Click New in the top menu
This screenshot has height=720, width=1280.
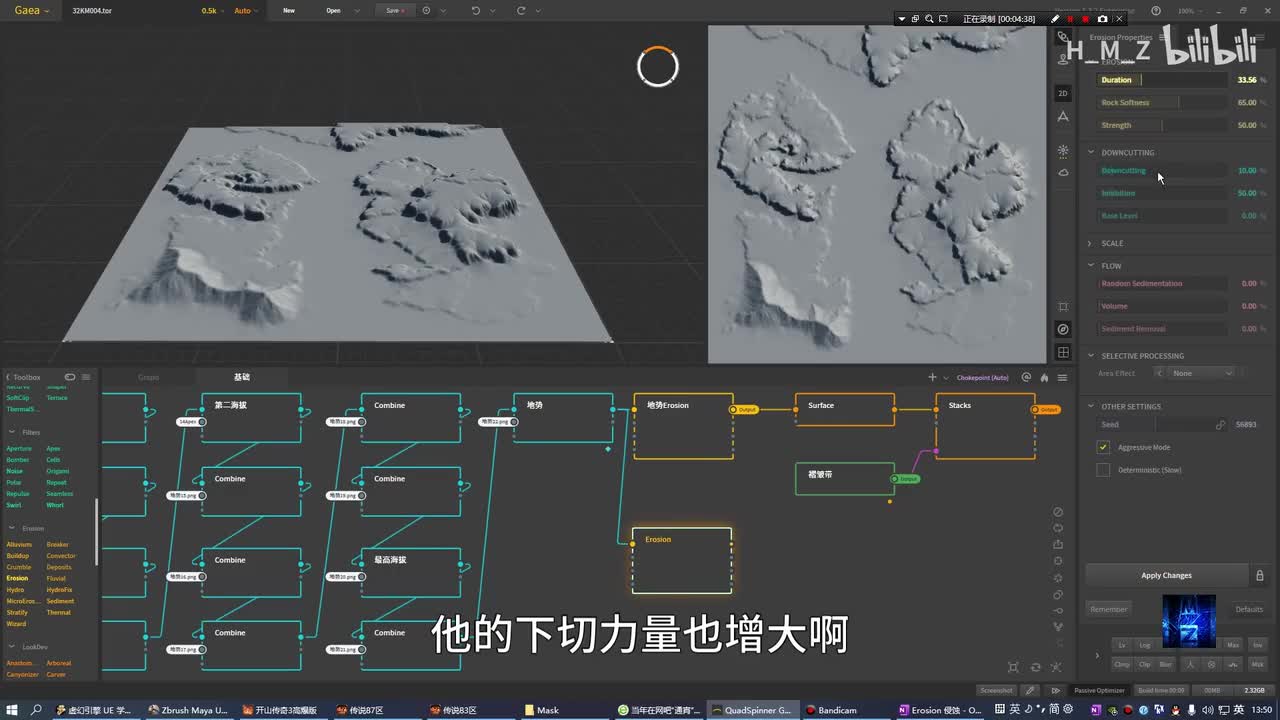tap(289, 10)
